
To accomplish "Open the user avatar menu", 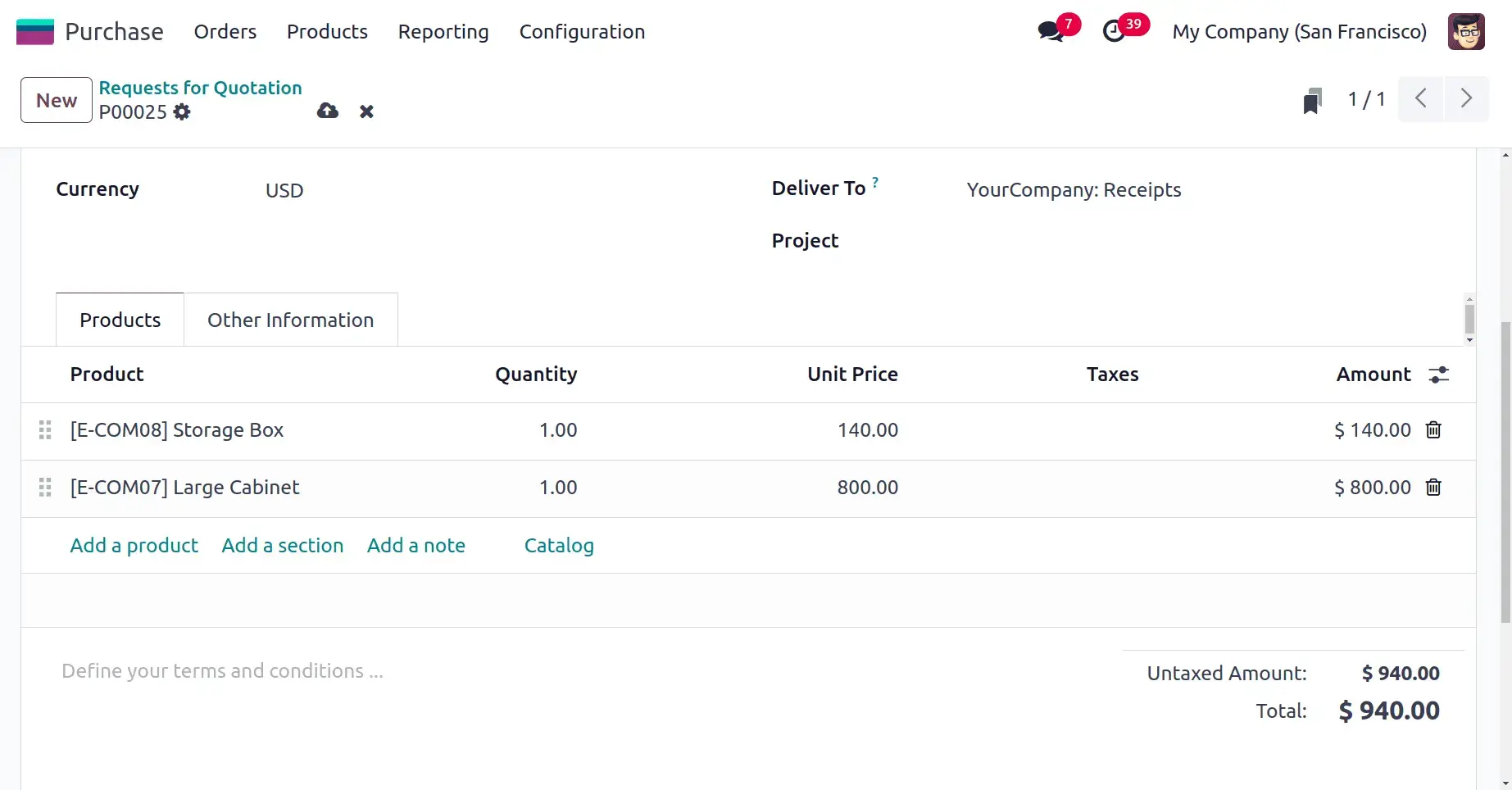I will coord(1466,32).
